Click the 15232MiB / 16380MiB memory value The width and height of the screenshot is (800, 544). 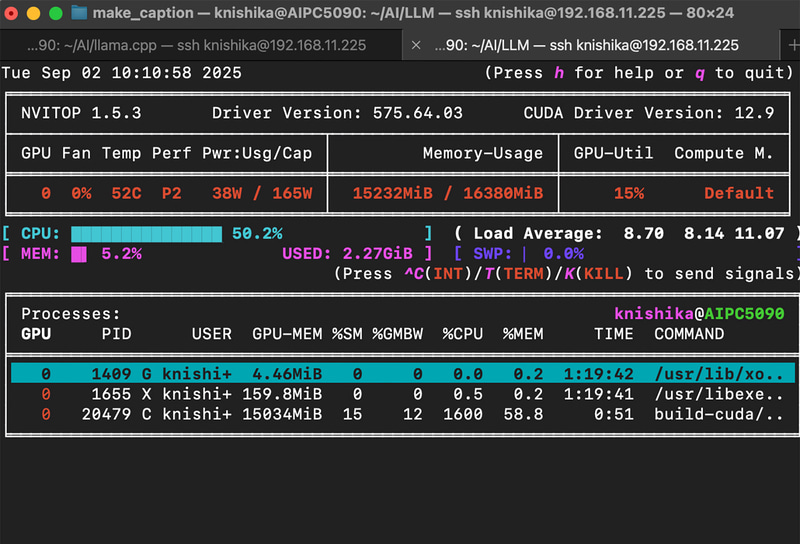pos(447,193)
